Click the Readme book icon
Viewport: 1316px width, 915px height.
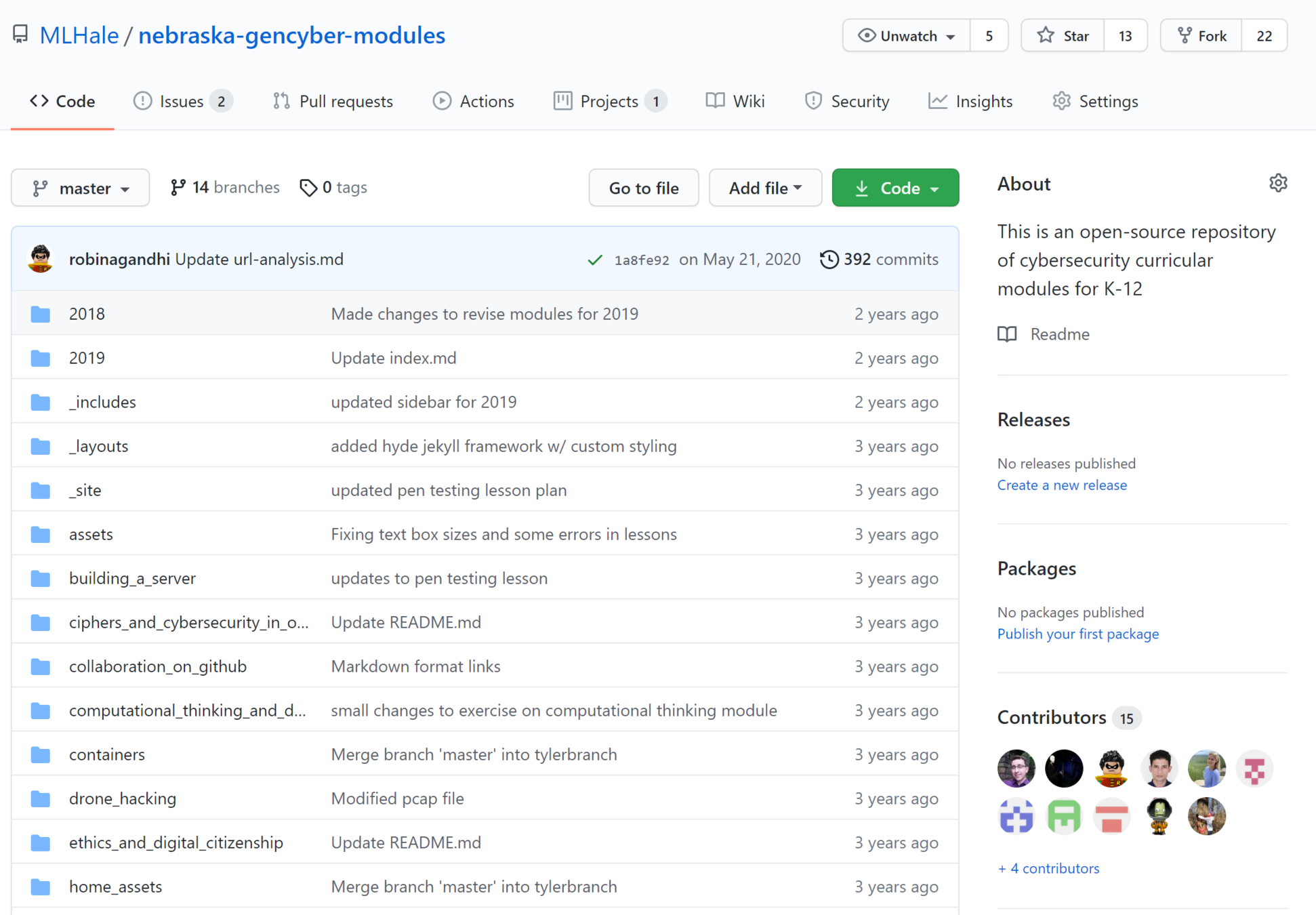1007,334
